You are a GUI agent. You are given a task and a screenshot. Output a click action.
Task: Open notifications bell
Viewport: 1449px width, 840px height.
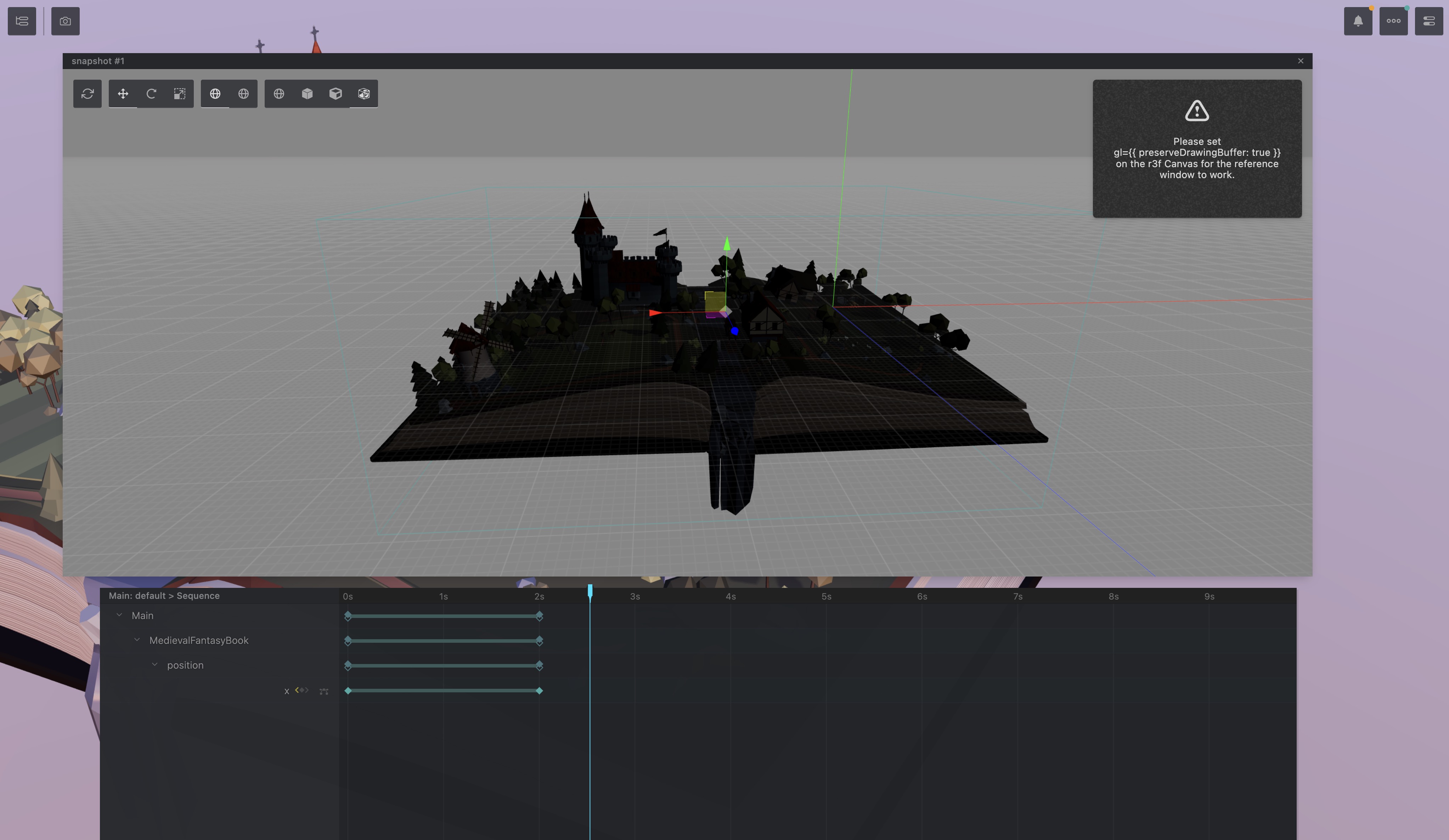point(1358,21)
